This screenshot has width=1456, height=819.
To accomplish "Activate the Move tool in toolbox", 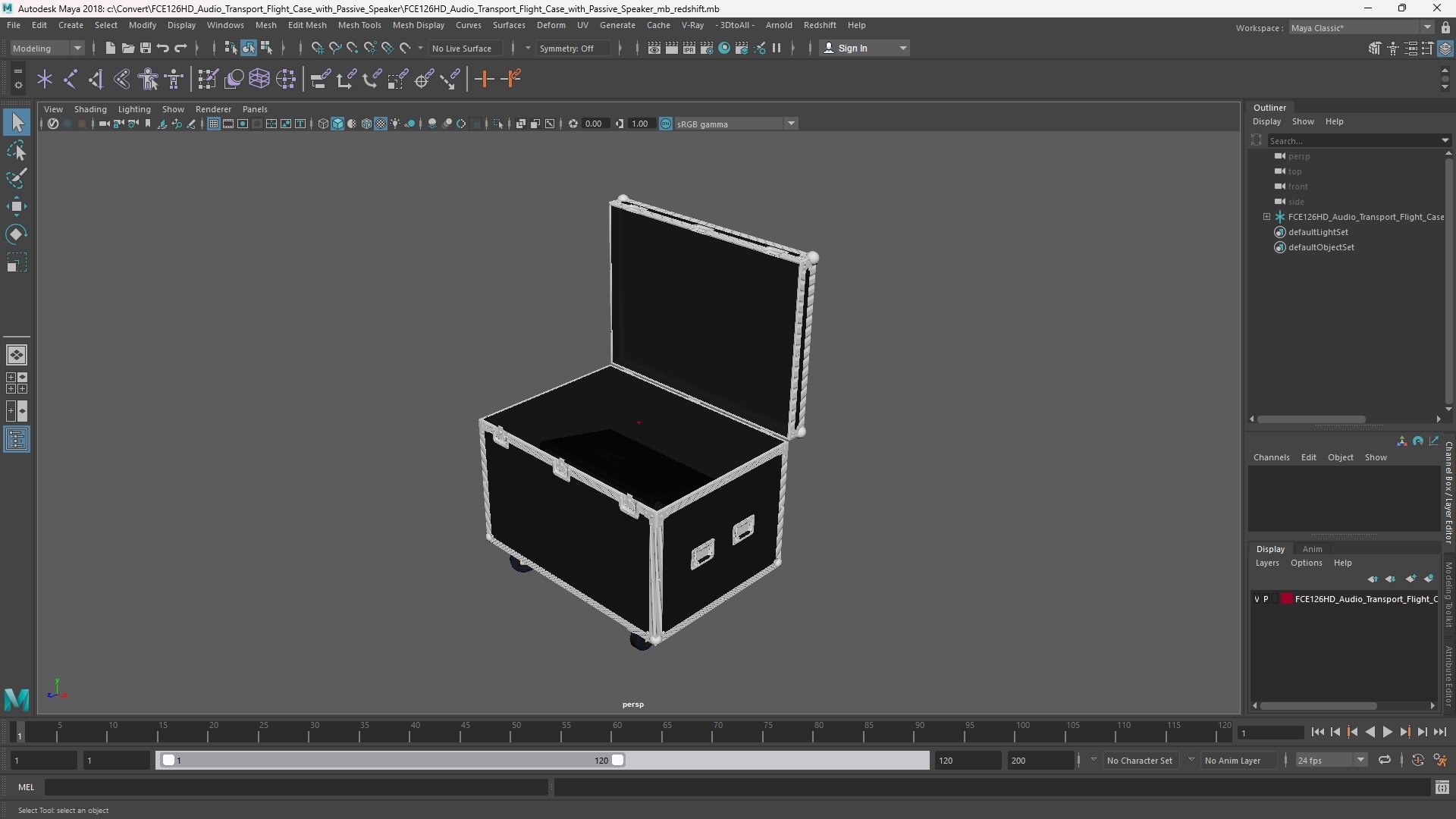I will coord(17,206).
